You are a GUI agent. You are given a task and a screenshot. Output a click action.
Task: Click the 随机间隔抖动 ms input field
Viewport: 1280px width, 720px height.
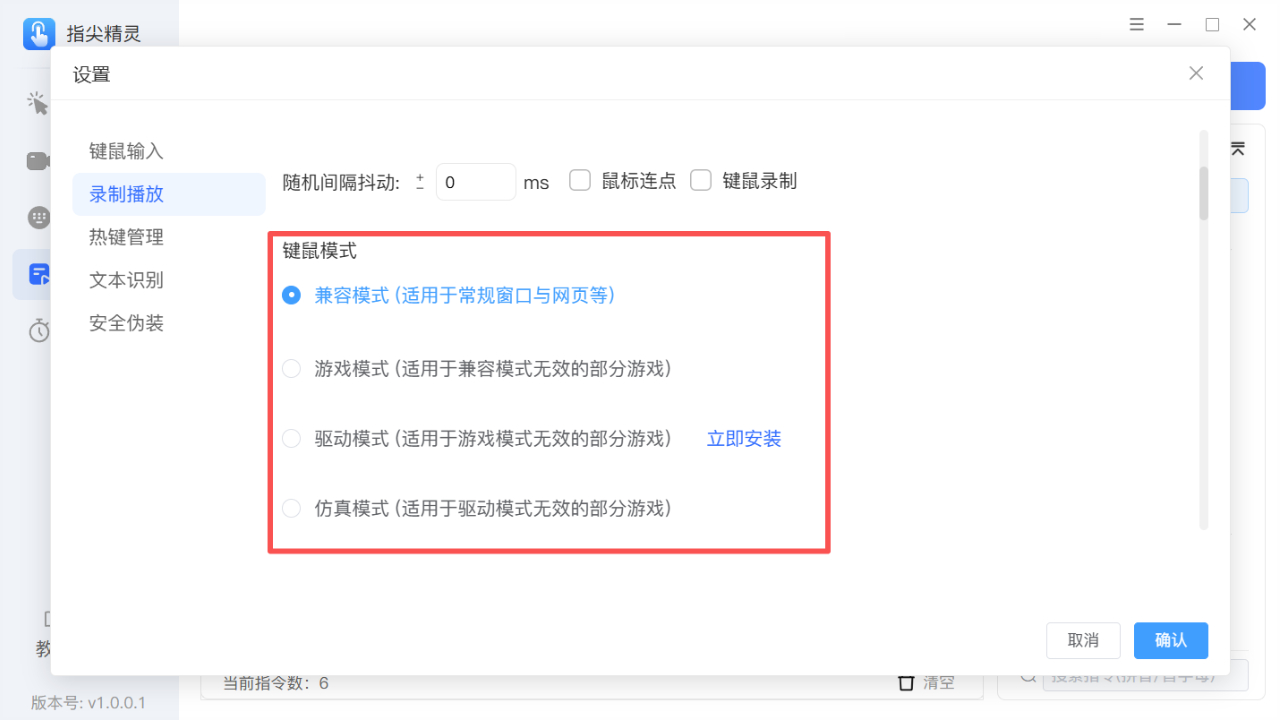476,182
